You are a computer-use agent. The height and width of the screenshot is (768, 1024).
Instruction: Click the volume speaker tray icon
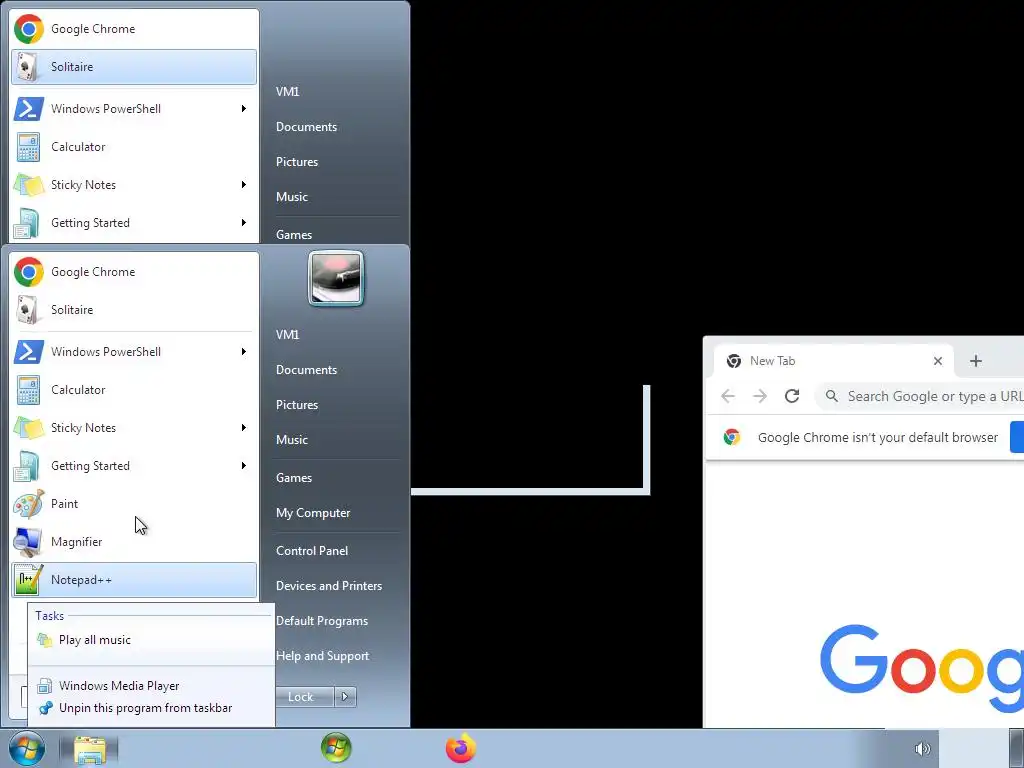click(x=922, y=749)
